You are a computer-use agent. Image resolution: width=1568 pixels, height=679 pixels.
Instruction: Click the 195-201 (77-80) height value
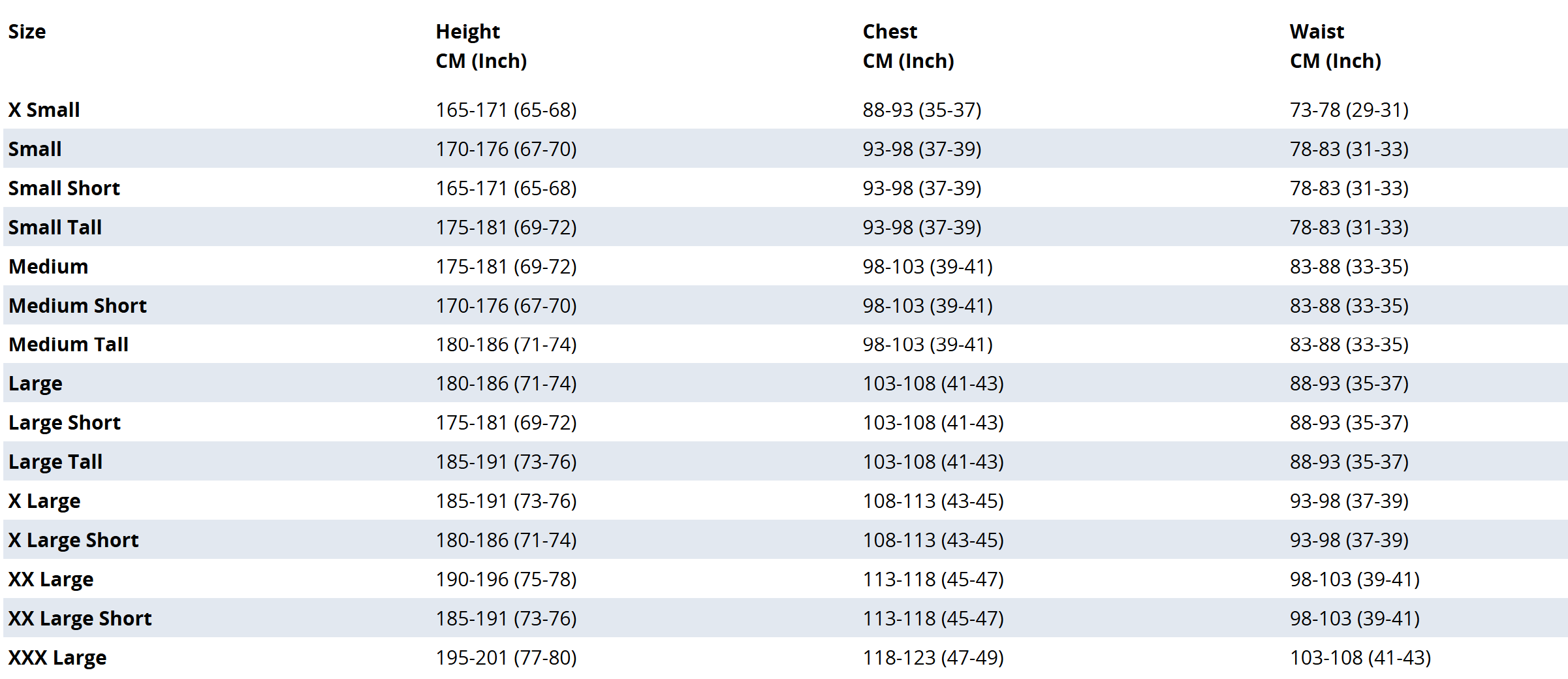(506, 657)
